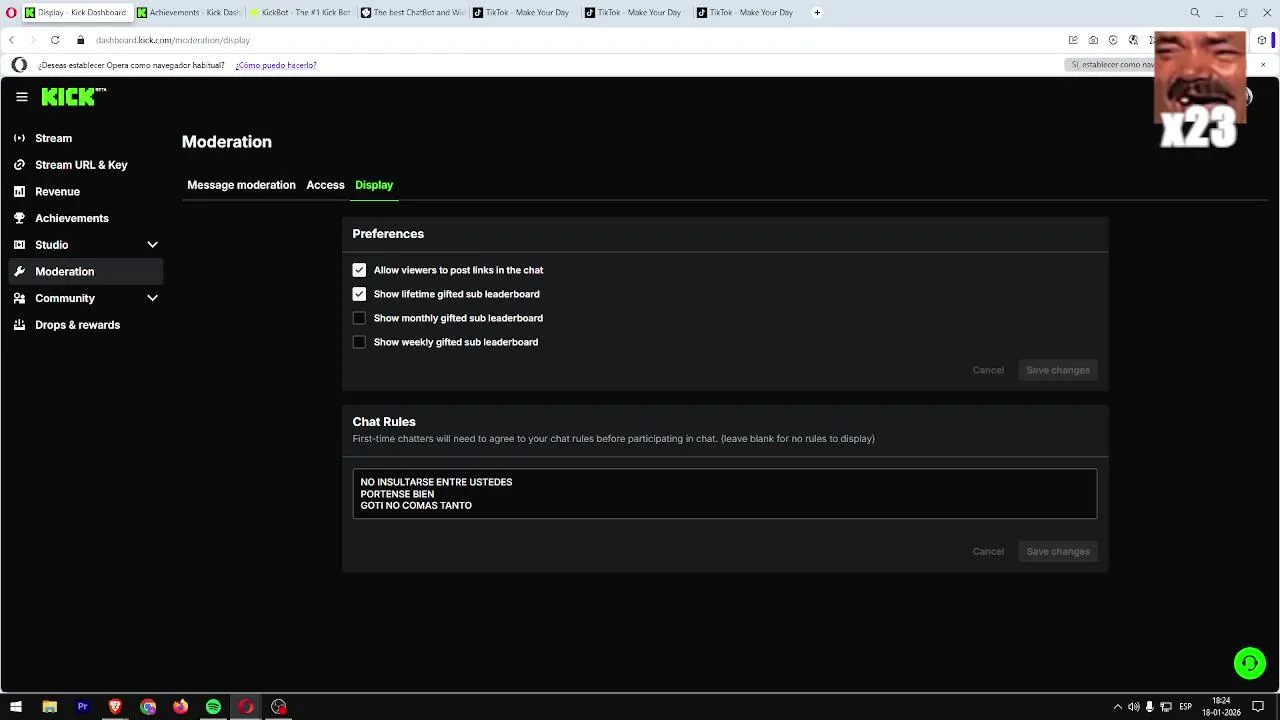
Task: Click 'Sí, establecer como nav...' button
Action: pos(1110,65)
